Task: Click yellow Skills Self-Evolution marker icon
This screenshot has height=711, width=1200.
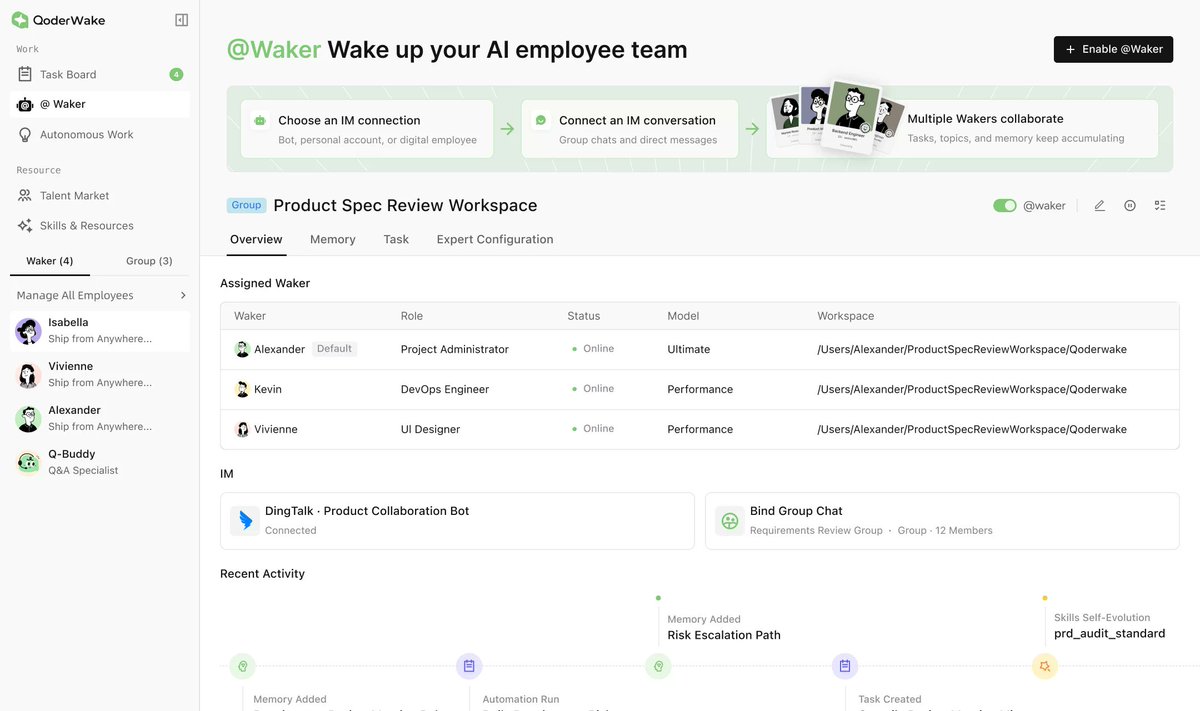Action: click(1044, 666)
